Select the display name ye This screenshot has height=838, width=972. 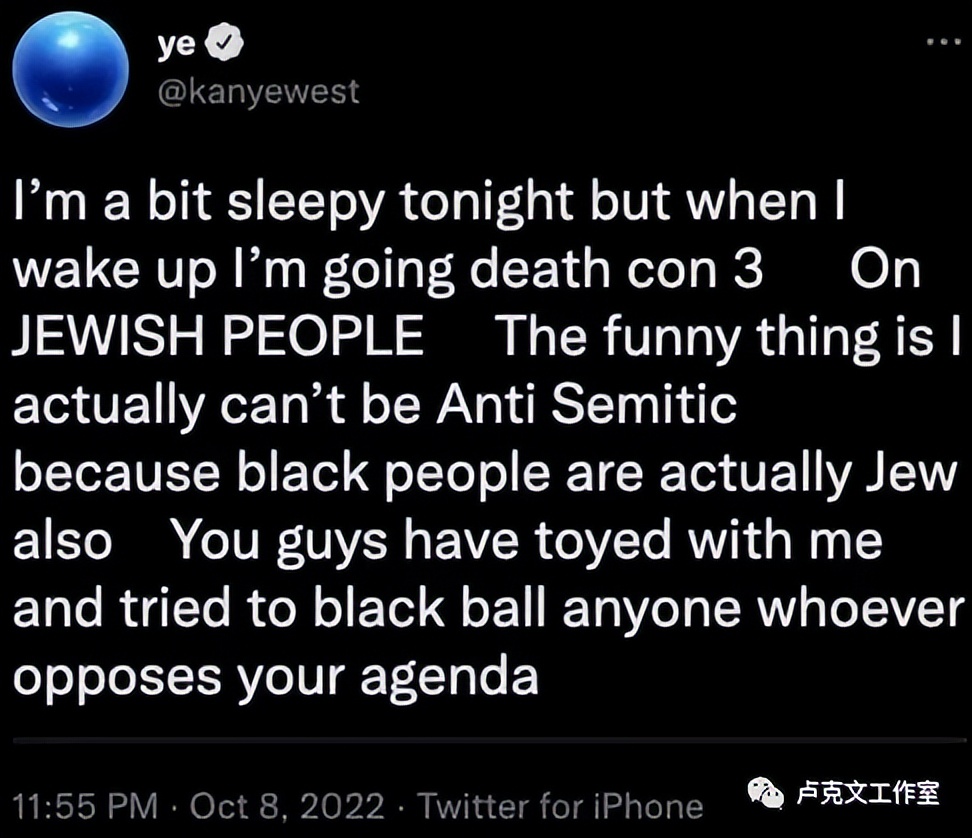click(x=175, y=42)
